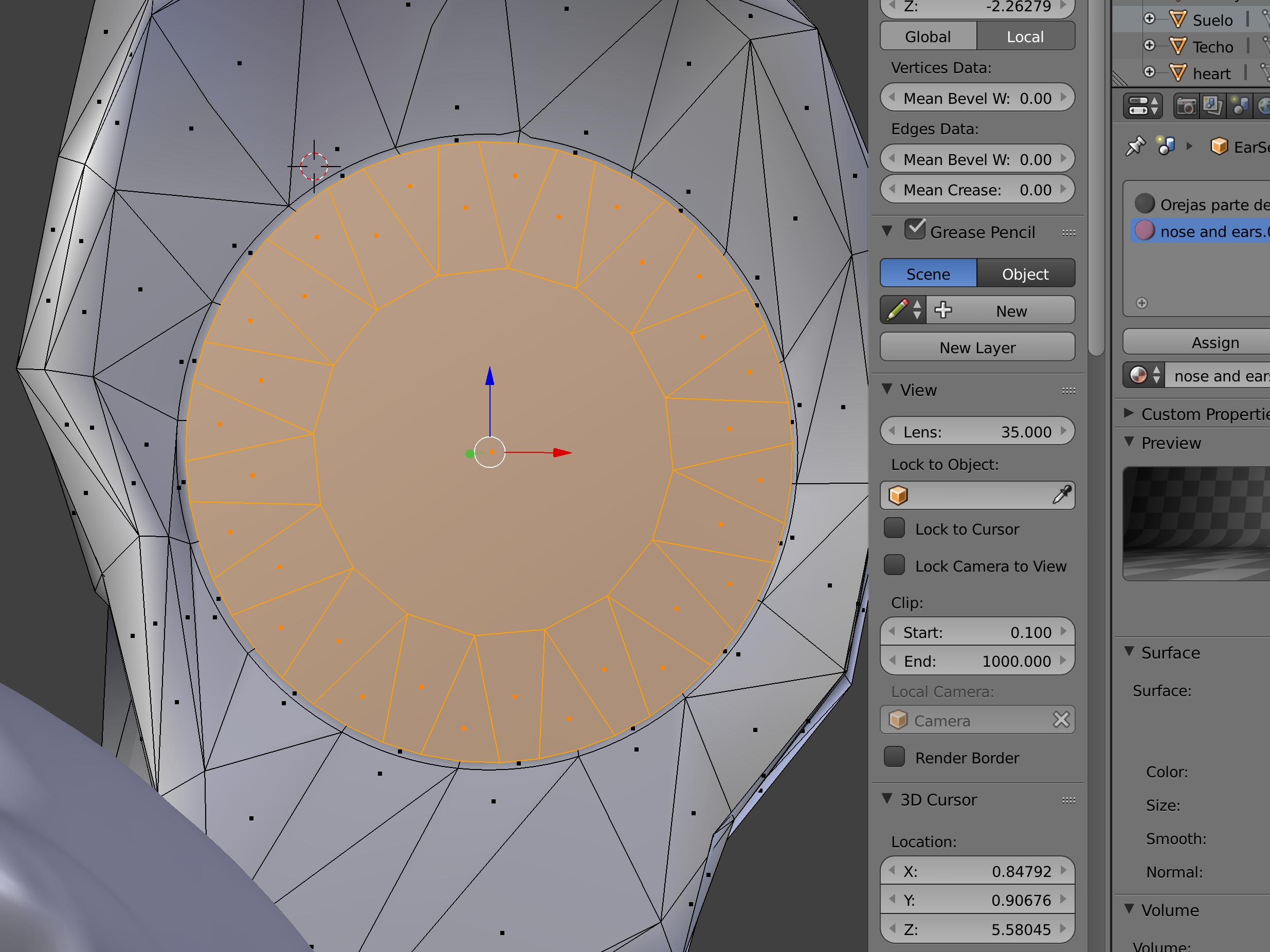Click the N-panel vertical scrollbar
Image resolution: width=1270 pixels, height=952 pixels.
pos(1096,178)
